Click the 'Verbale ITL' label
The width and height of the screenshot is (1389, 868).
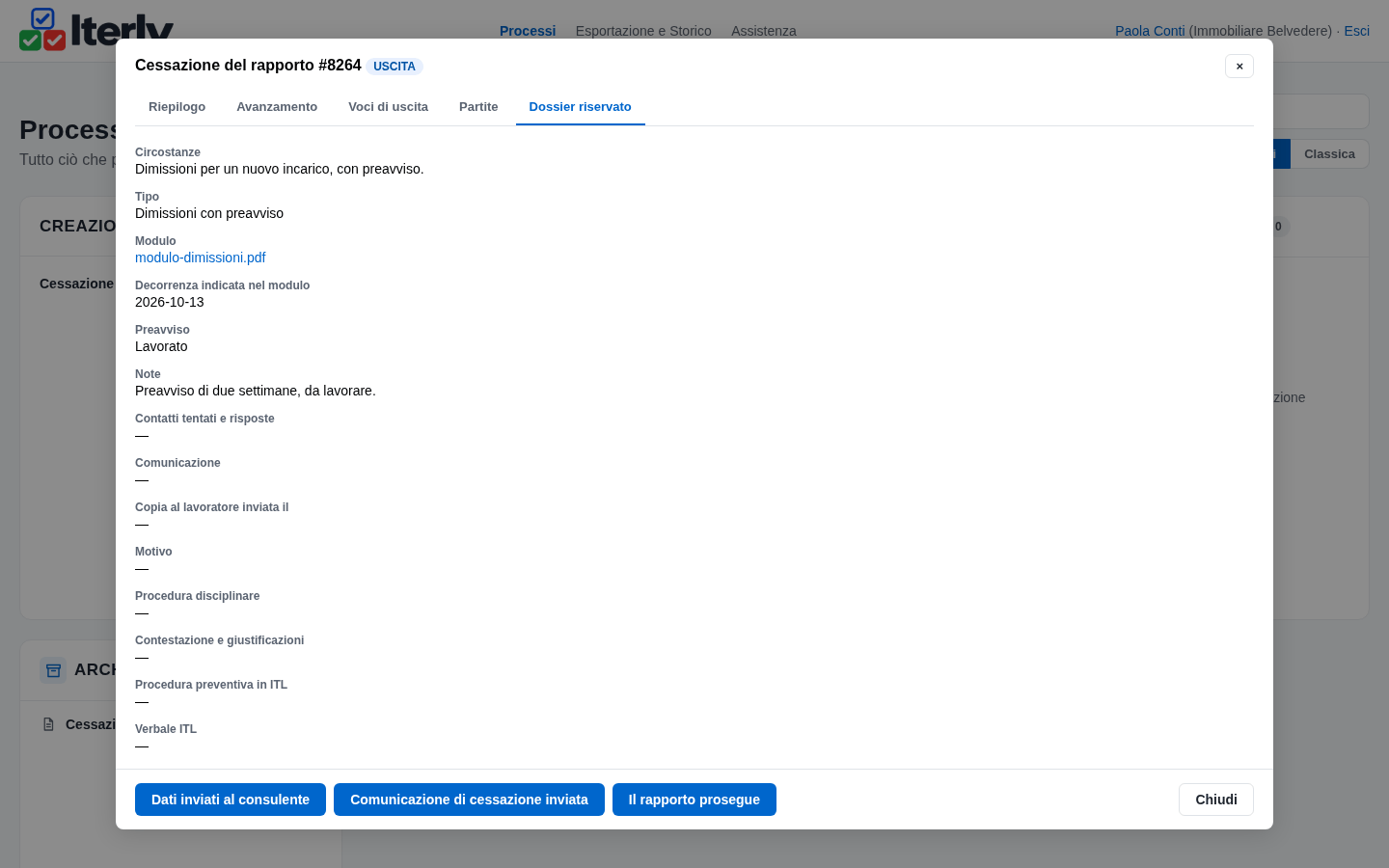166,729
